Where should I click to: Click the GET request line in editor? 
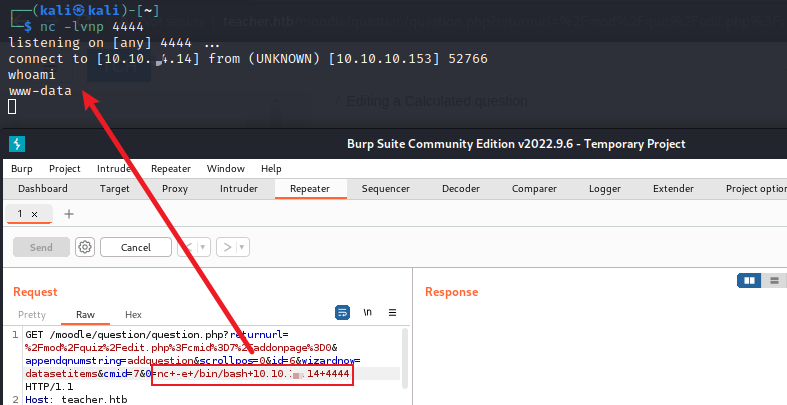[157, 335]
